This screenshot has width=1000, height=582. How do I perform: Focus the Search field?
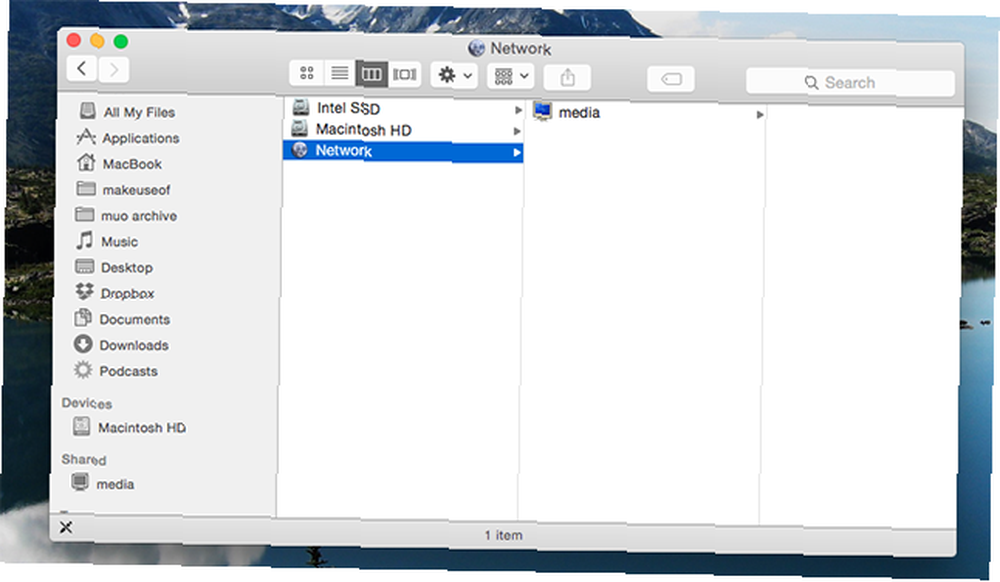coord(850,82)
